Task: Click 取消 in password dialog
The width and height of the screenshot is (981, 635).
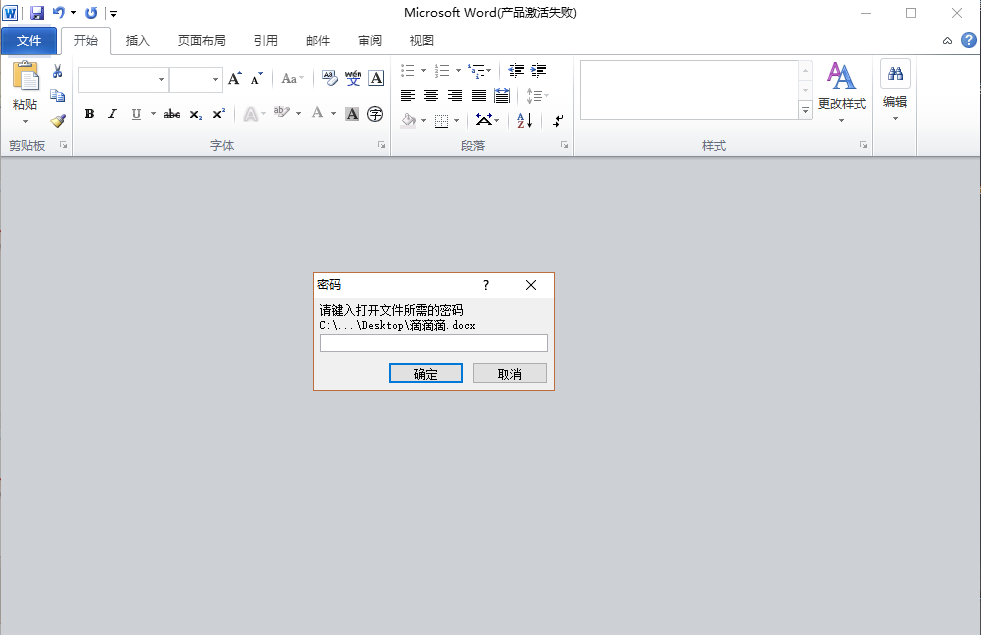Action: pos(510,373)
